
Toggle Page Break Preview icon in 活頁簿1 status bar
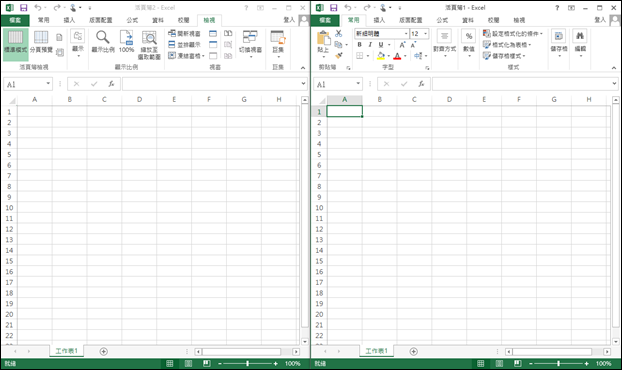518,363
